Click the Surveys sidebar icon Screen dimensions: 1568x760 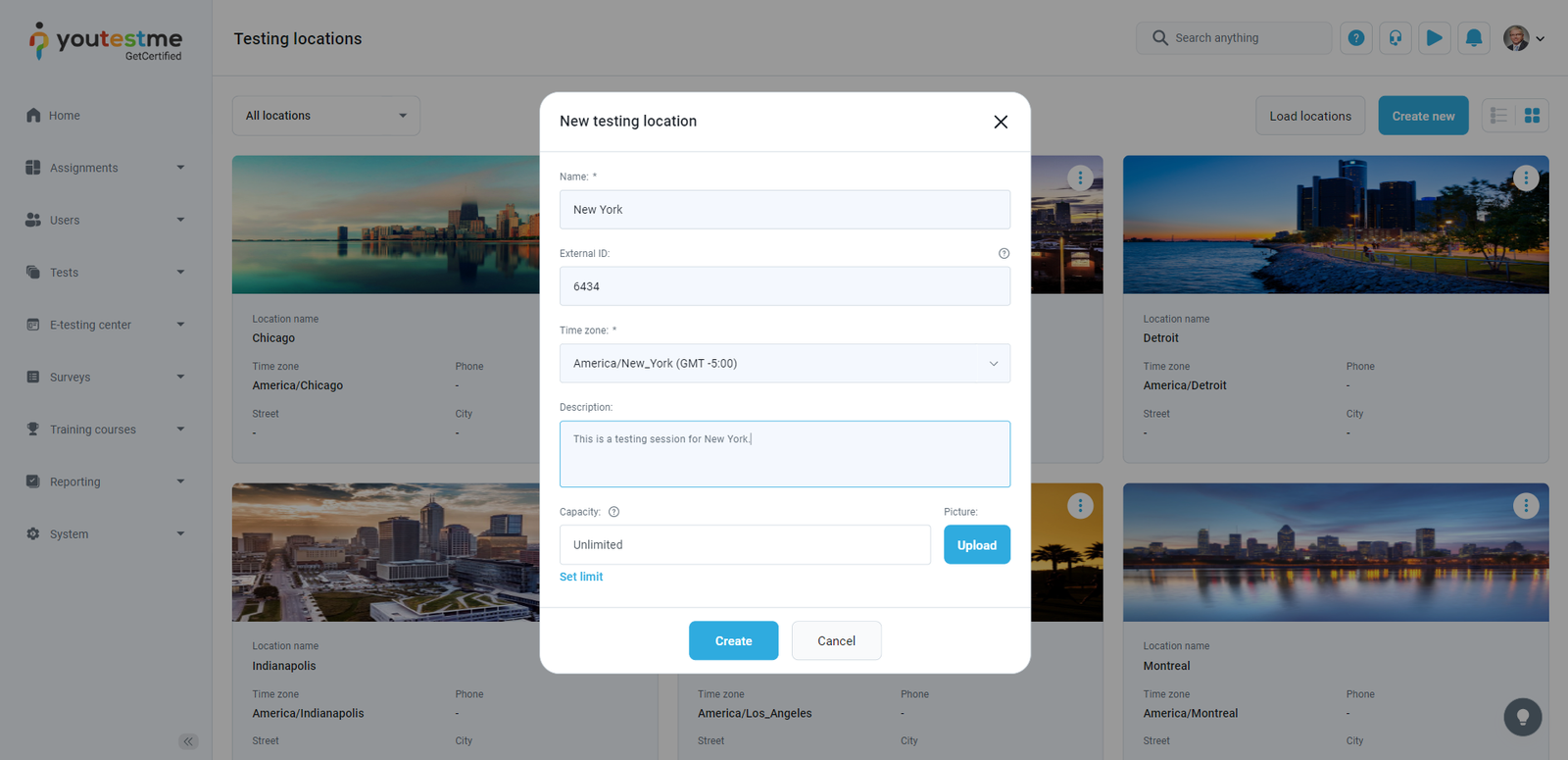[33, 377]
